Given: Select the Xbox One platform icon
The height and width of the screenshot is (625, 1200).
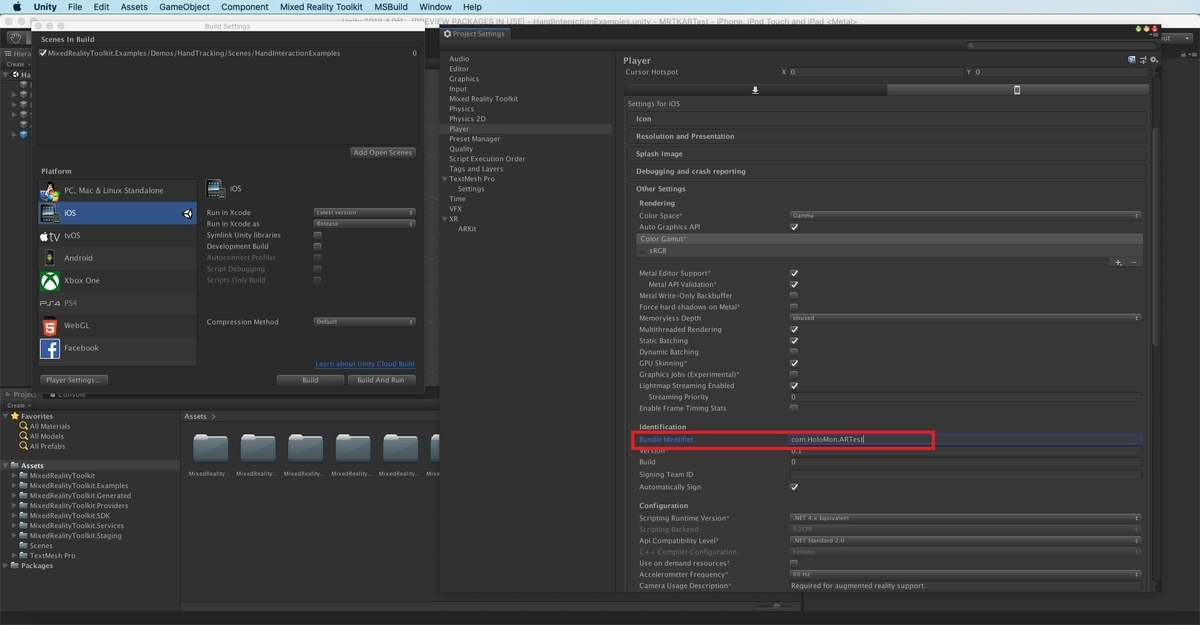Looking at the screenshot, I should (x=50, y=281).
